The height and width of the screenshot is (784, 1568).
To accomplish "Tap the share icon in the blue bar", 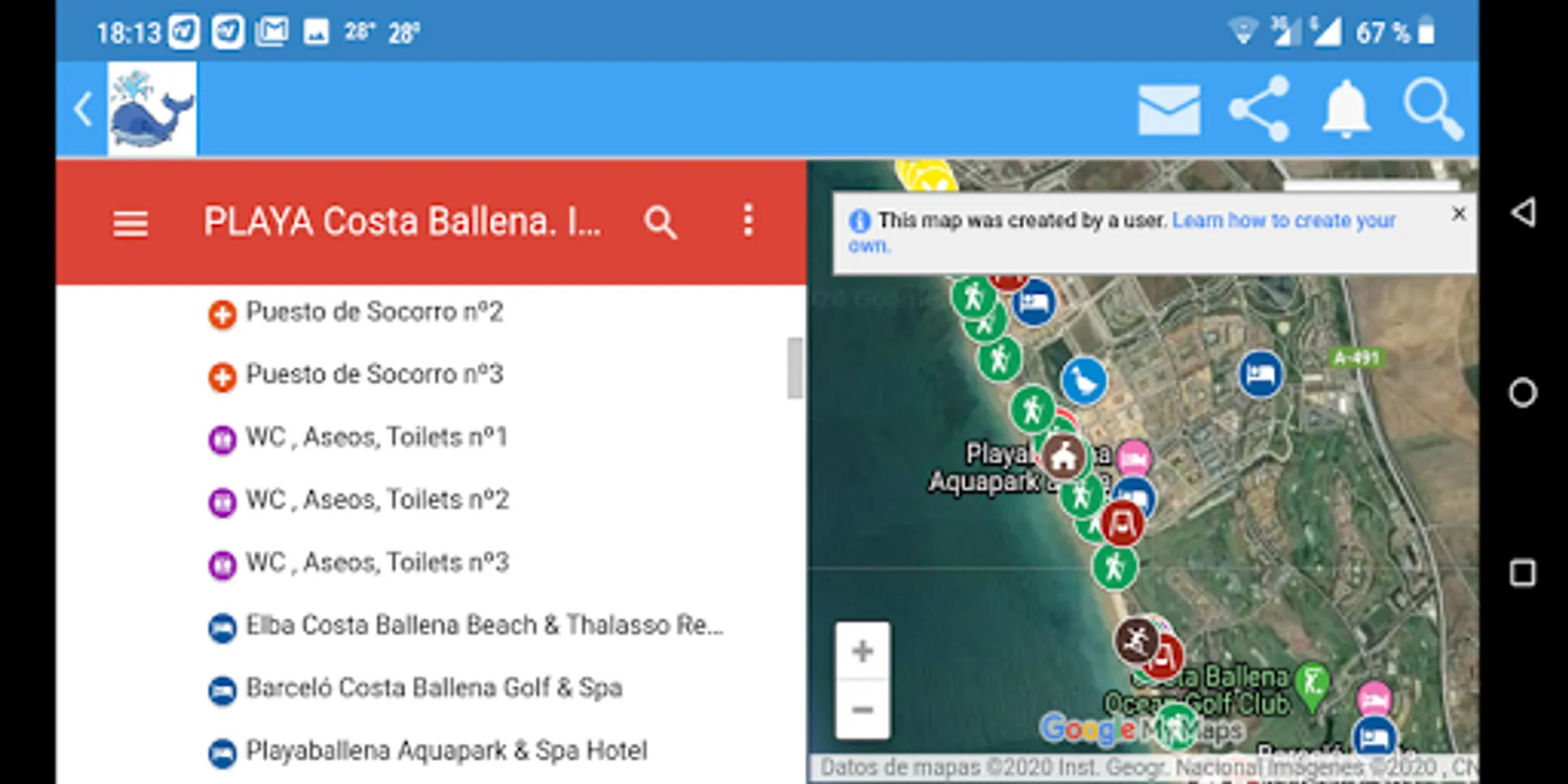I will point(1260,110).
